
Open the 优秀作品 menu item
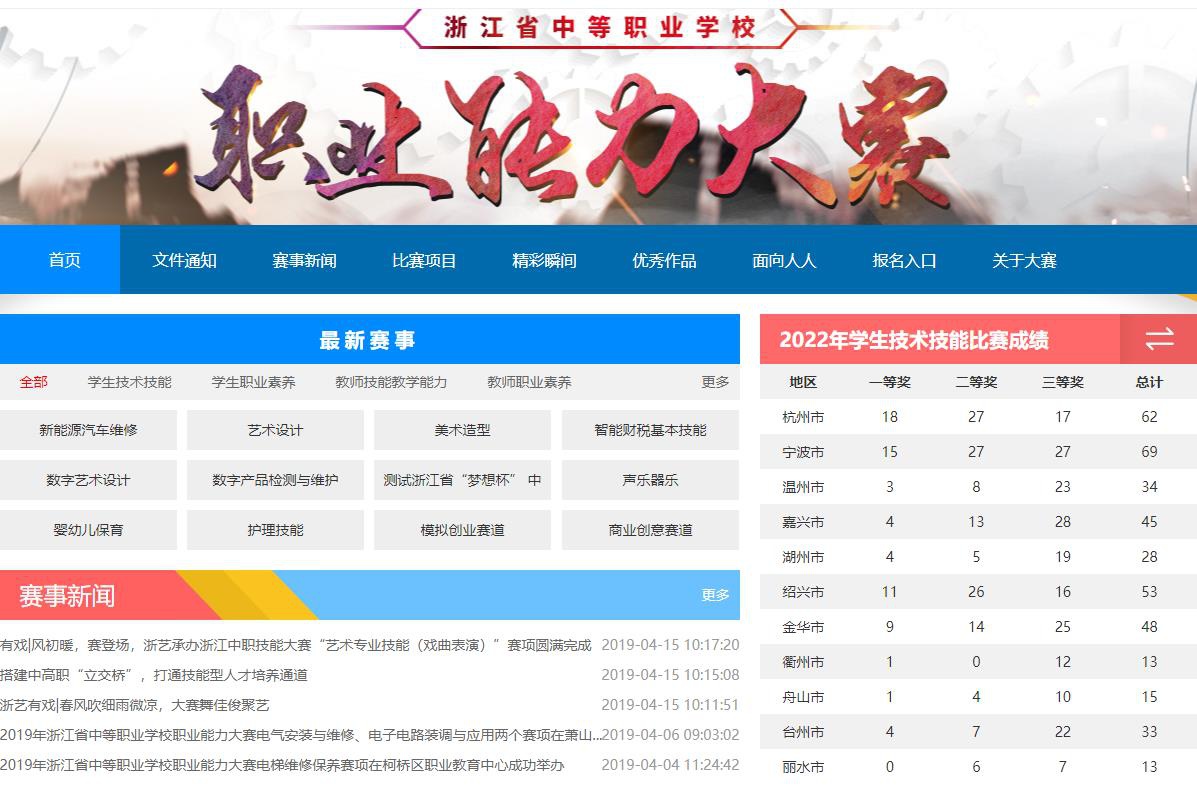[663, 260]
